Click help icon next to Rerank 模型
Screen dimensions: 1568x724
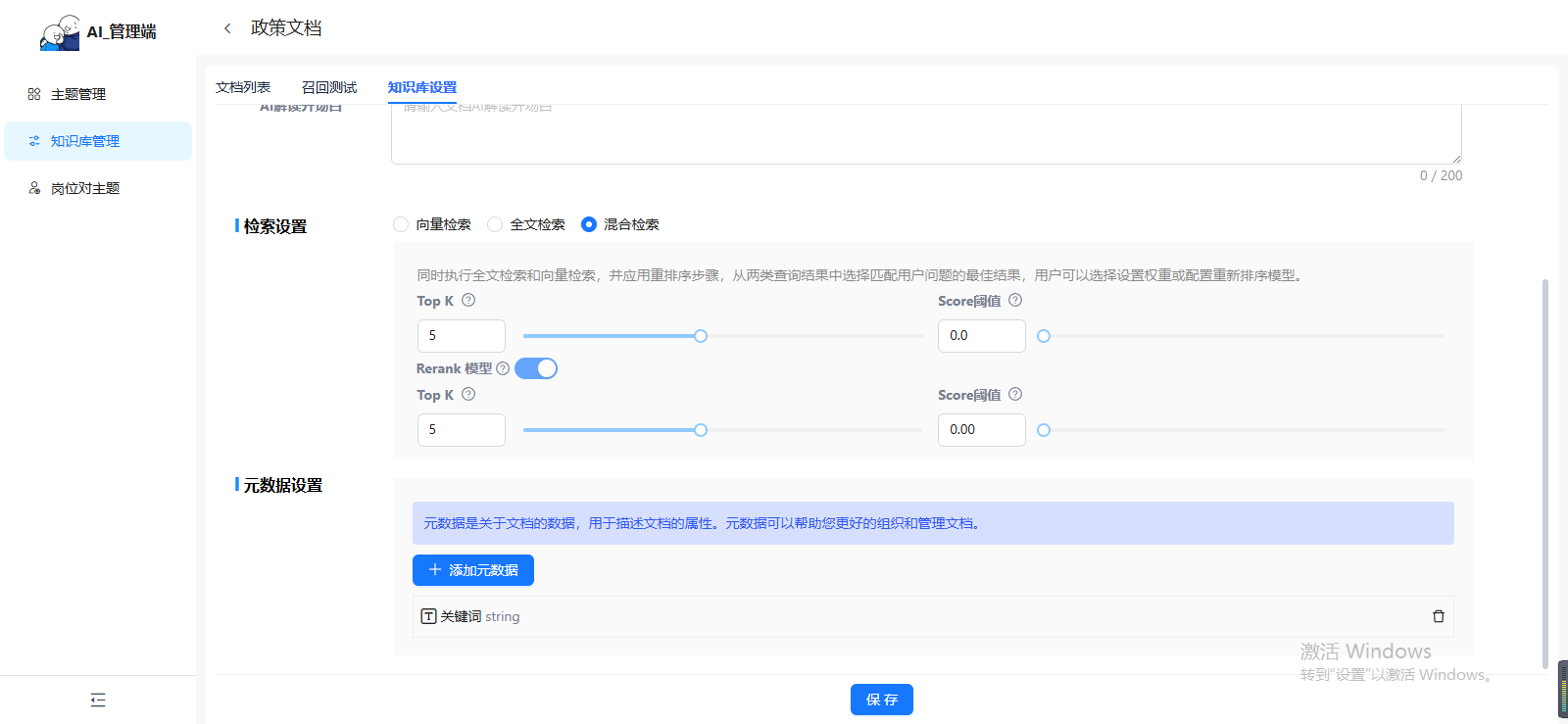[x=503, y=368]
